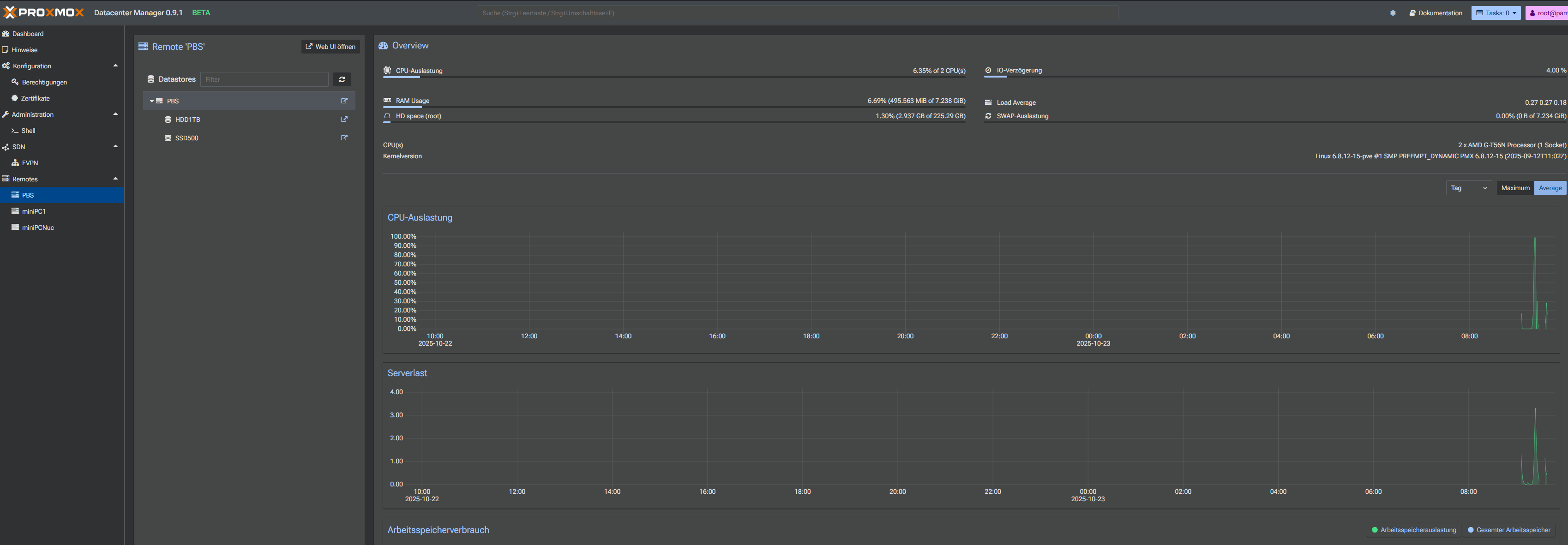Collapse the PBS datastore tree node
Screen dimensions: 1568x545
pos(151,101)
